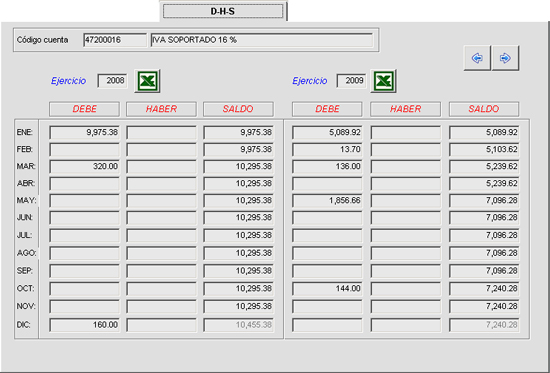Click the 2009 DEBE column header
This screenshot has height=373, width=550.
coord(327,109)
